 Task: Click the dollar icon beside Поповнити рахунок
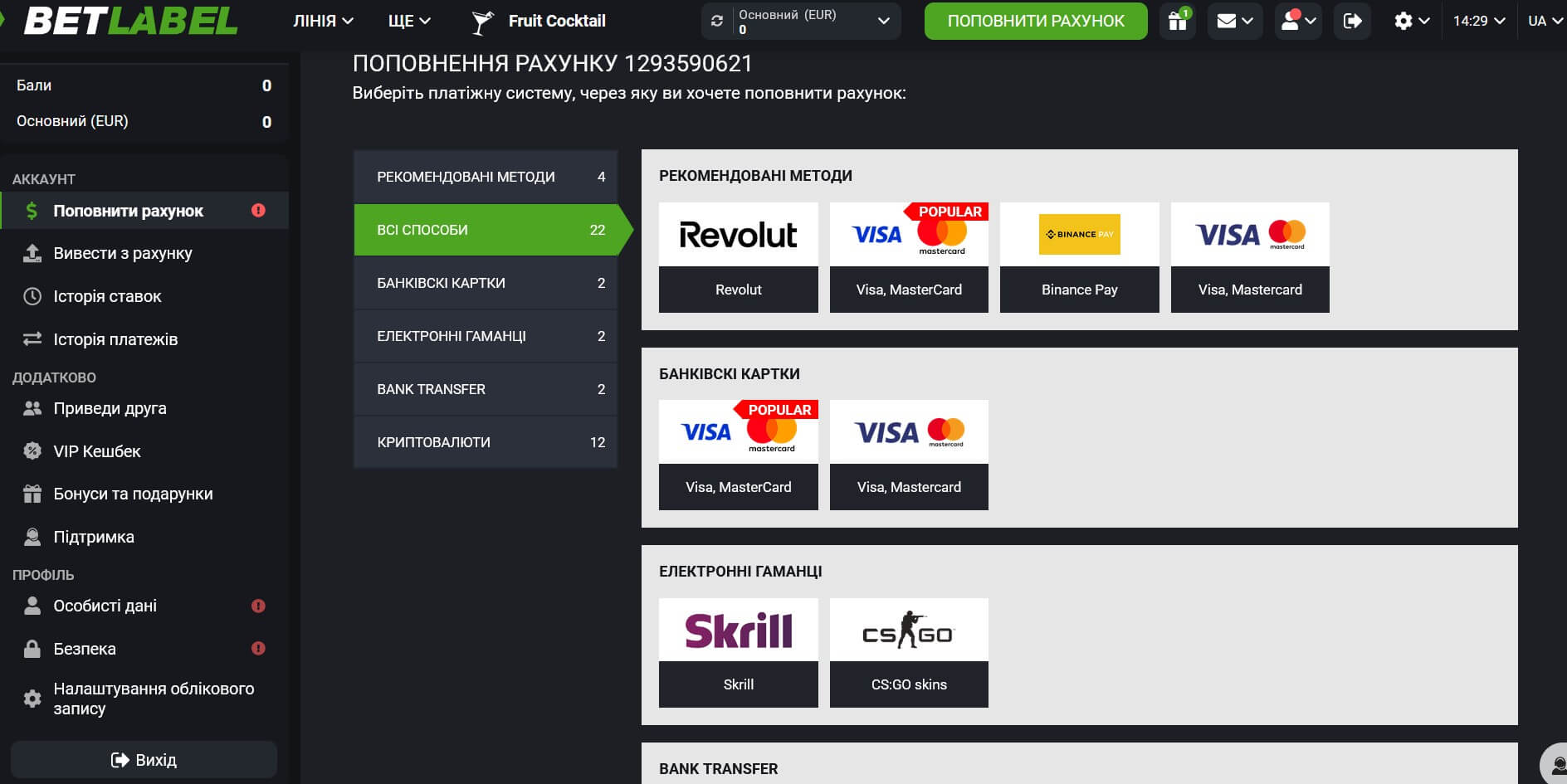pos(32,211)
